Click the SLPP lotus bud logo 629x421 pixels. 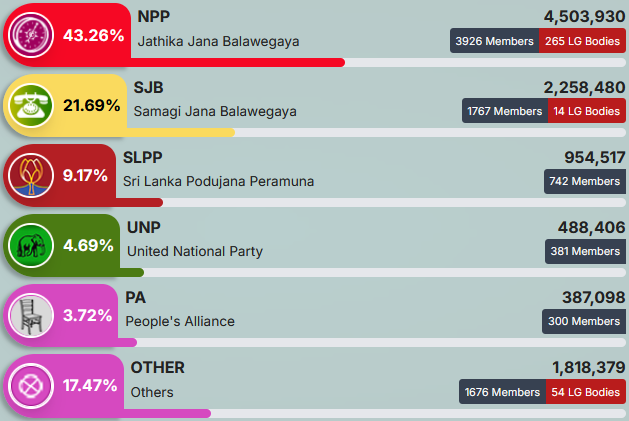[31, 175]
